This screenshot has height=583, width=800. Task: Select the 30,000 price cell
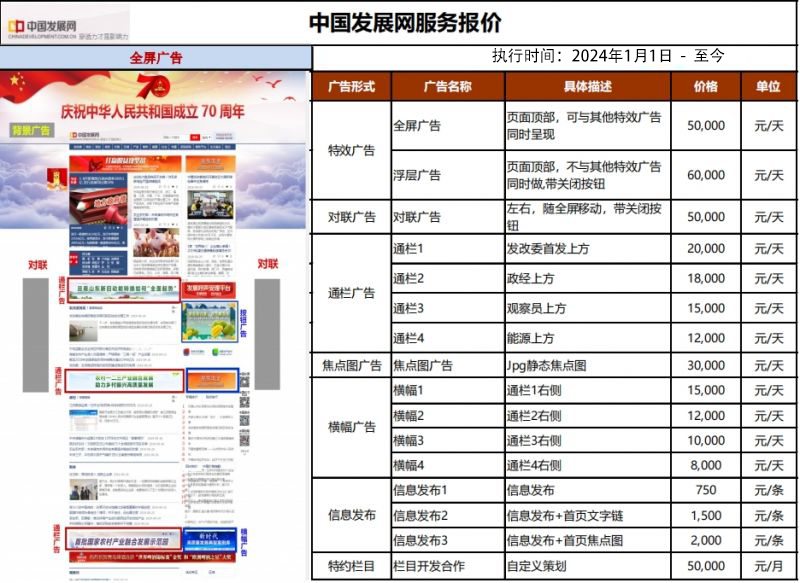click(706, 365)
